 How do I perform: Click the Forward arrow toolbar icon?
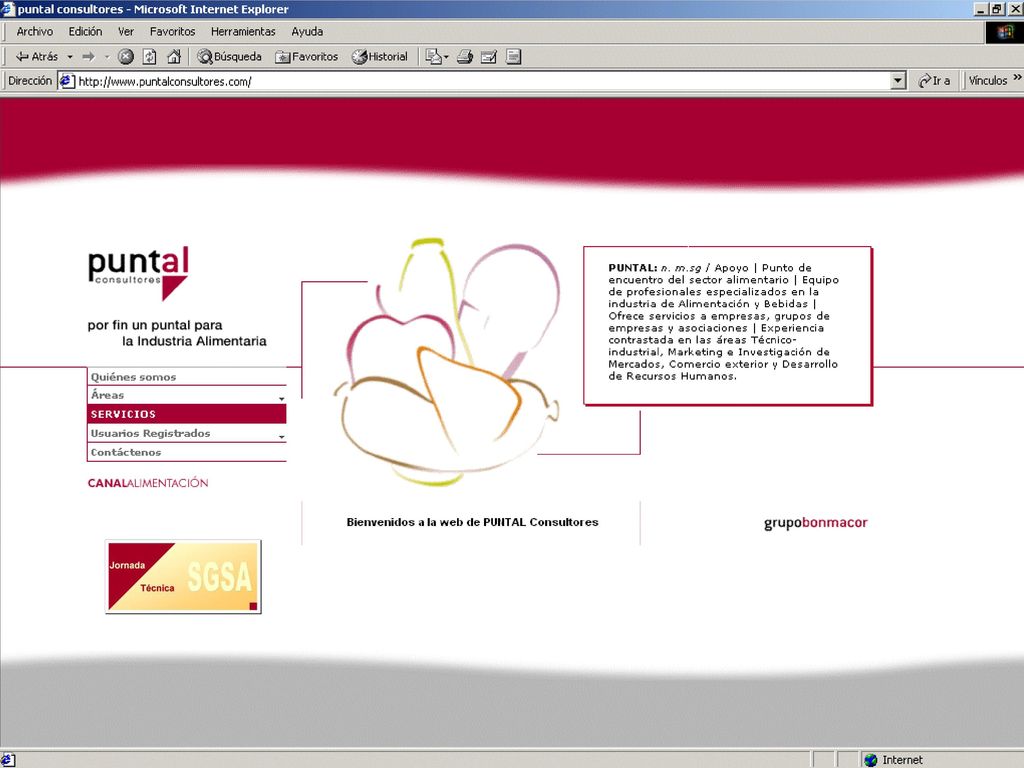(x=88, y=57)
